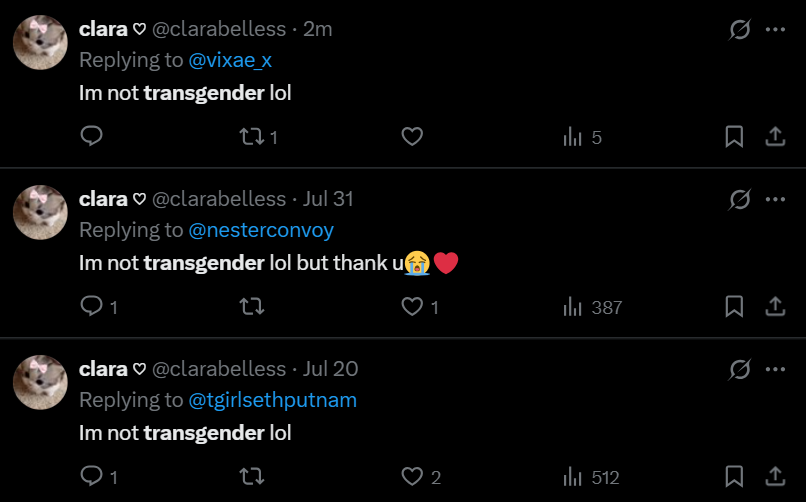This screenshot has width=806, height=502.
Task: Reply to the Jul 31 tweet
Action: pyautogui.click(x=92, y=307)
